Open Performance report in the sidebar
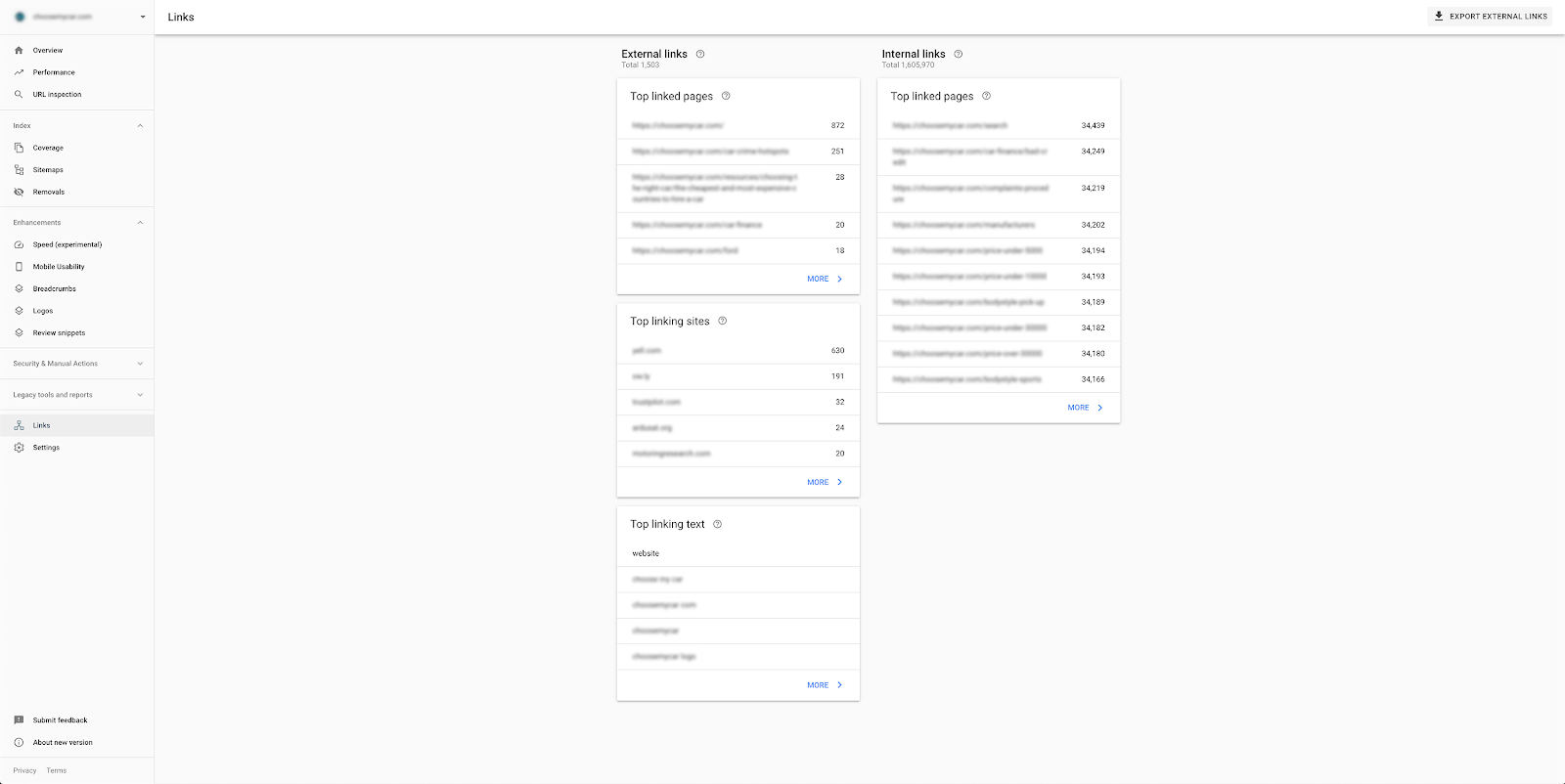Screen dimensions: 1565x784 (x=77, y=72)
